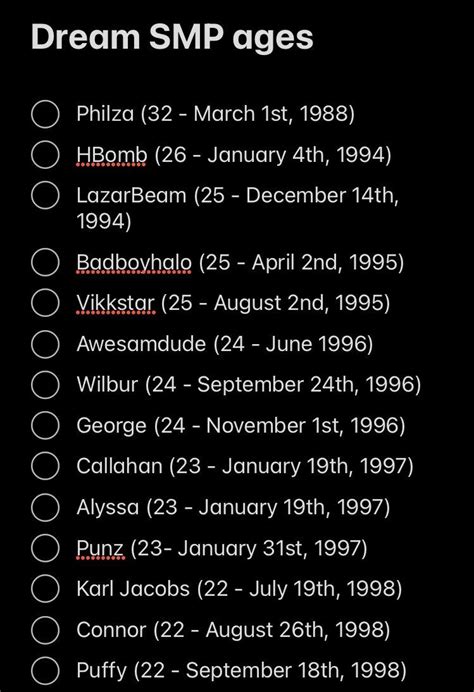Click the Dream SMP ages title
This screenshot has height=692, width=474.
(172, 38)
